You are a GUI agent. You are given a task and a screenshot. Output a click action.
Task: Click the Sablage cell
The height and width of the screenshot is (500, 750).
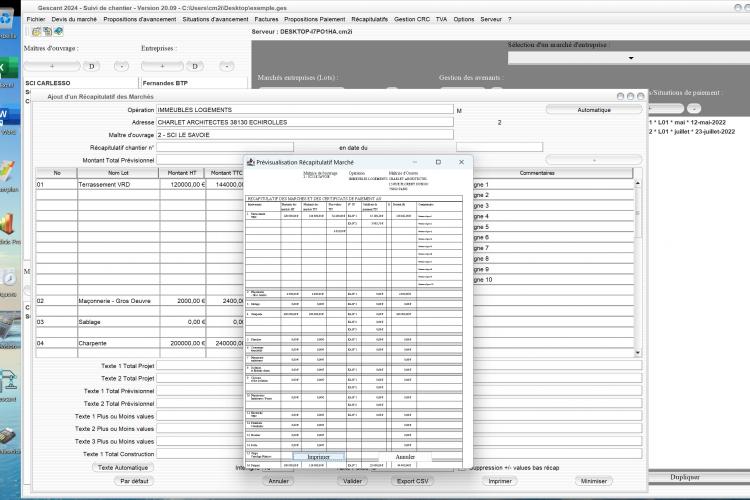118,322
